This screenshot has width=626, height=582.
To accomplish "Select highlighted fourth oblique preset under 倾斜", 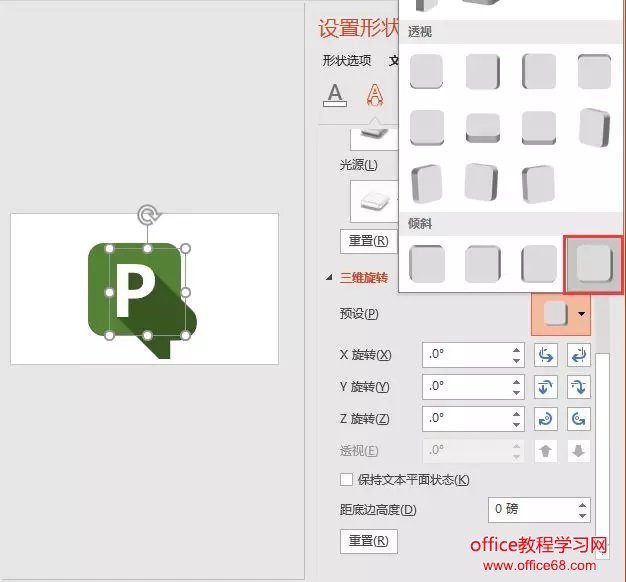I will pyautogui.click(x=593, y=265).
